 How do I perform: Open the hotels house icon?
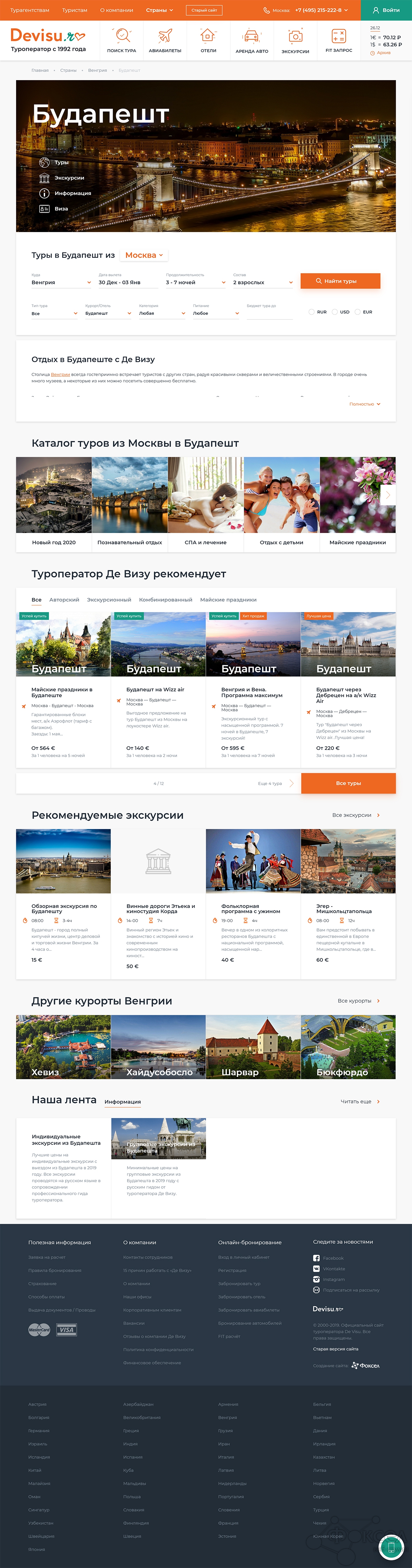[208, 35]
